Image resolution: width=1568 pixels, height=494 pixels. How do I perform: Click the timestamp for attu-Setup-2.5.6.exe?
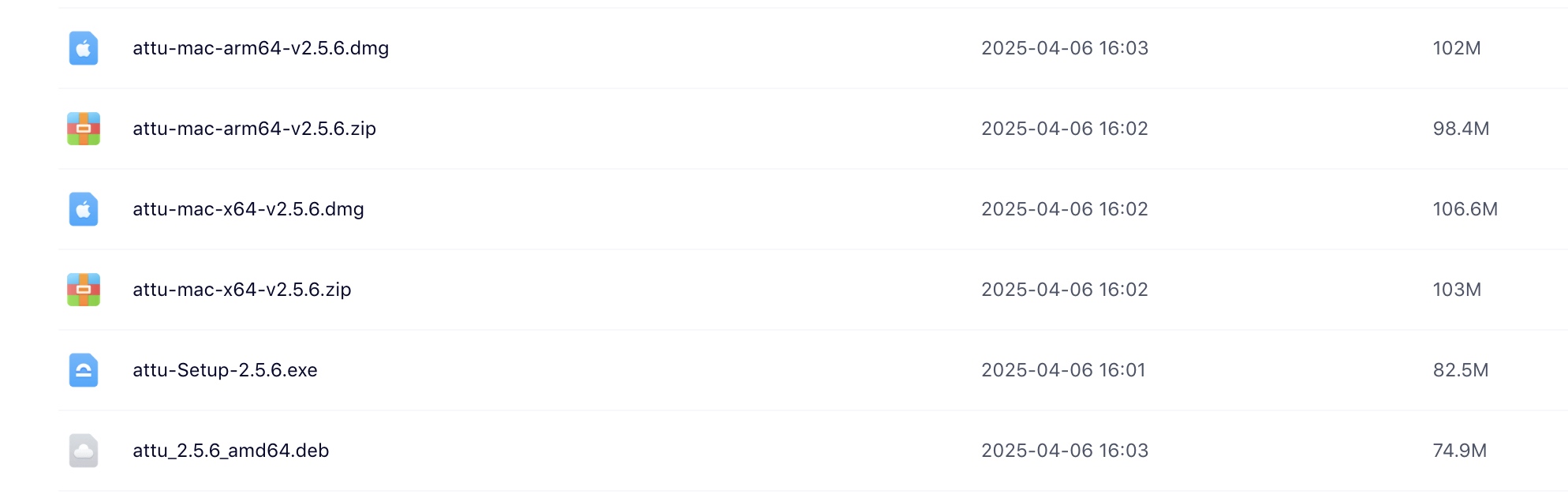point(1065,369)
